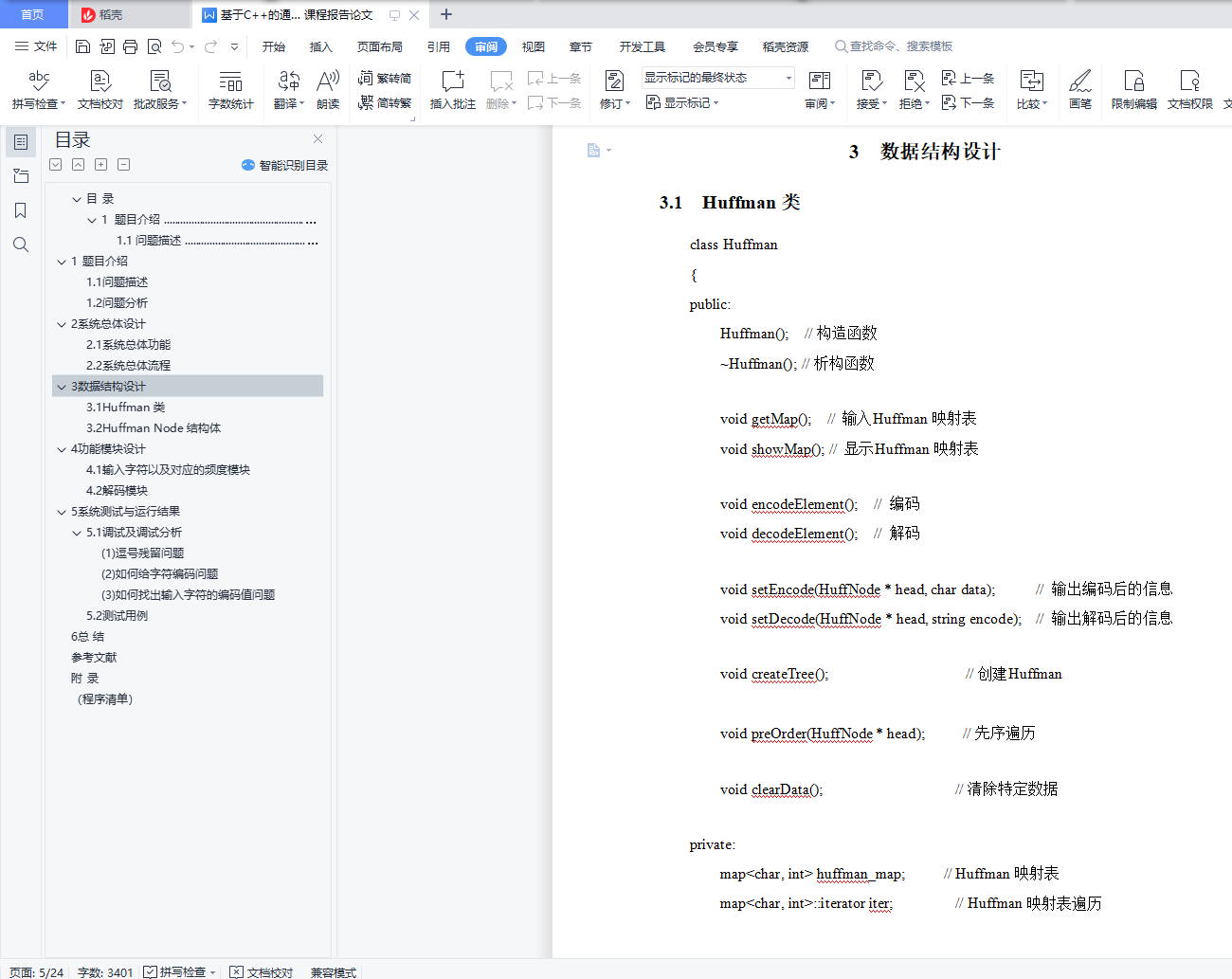Click the 页面: 5/24 page indicator
This screenshot has width=1232, height=979.
[x=36, y=972]
